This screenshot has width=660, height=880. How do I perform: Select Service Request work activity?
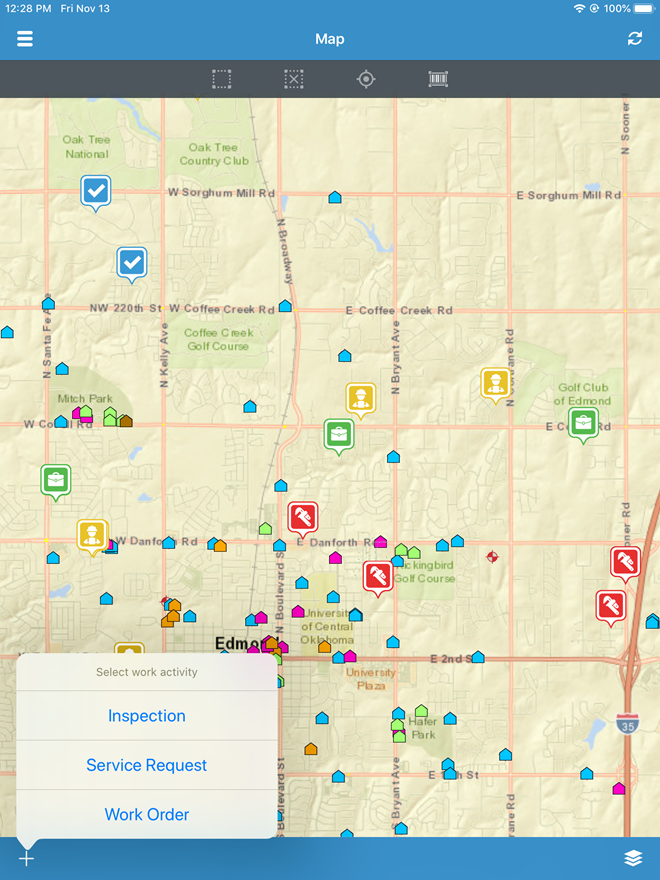click(x=147, y=765)
